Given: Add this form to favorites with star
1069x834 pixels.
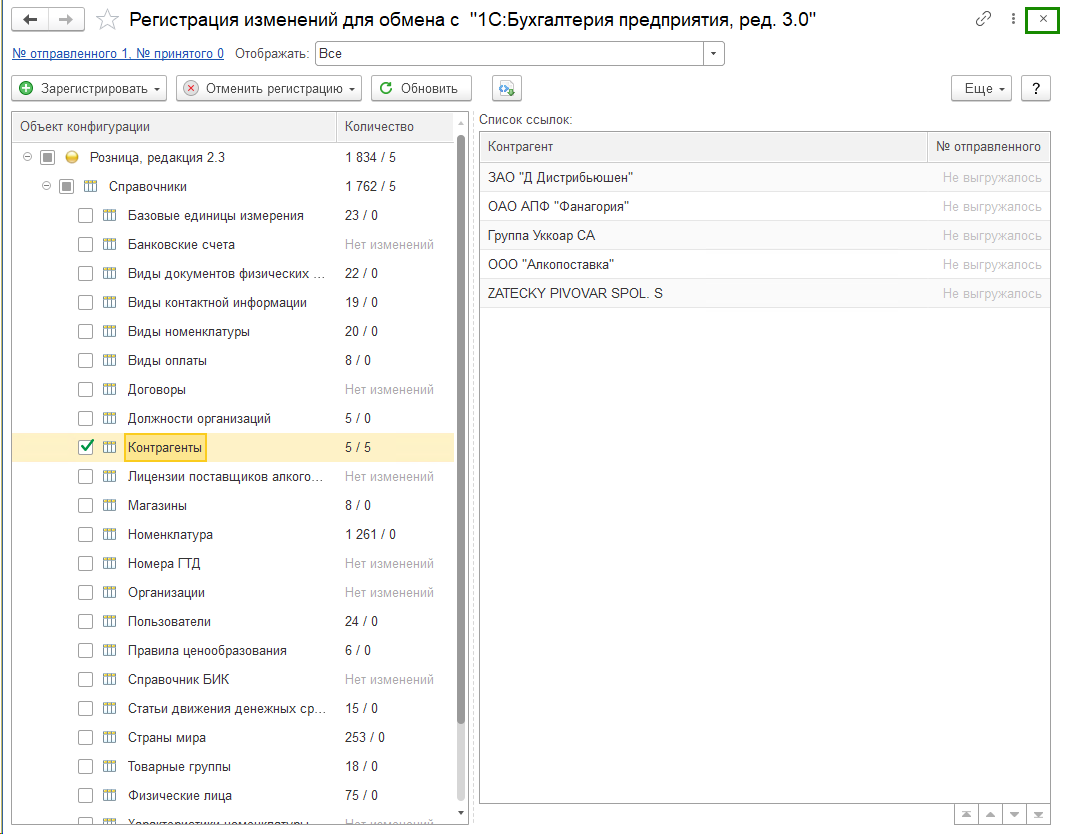Looking at the screenshot, I should [107, 20].
